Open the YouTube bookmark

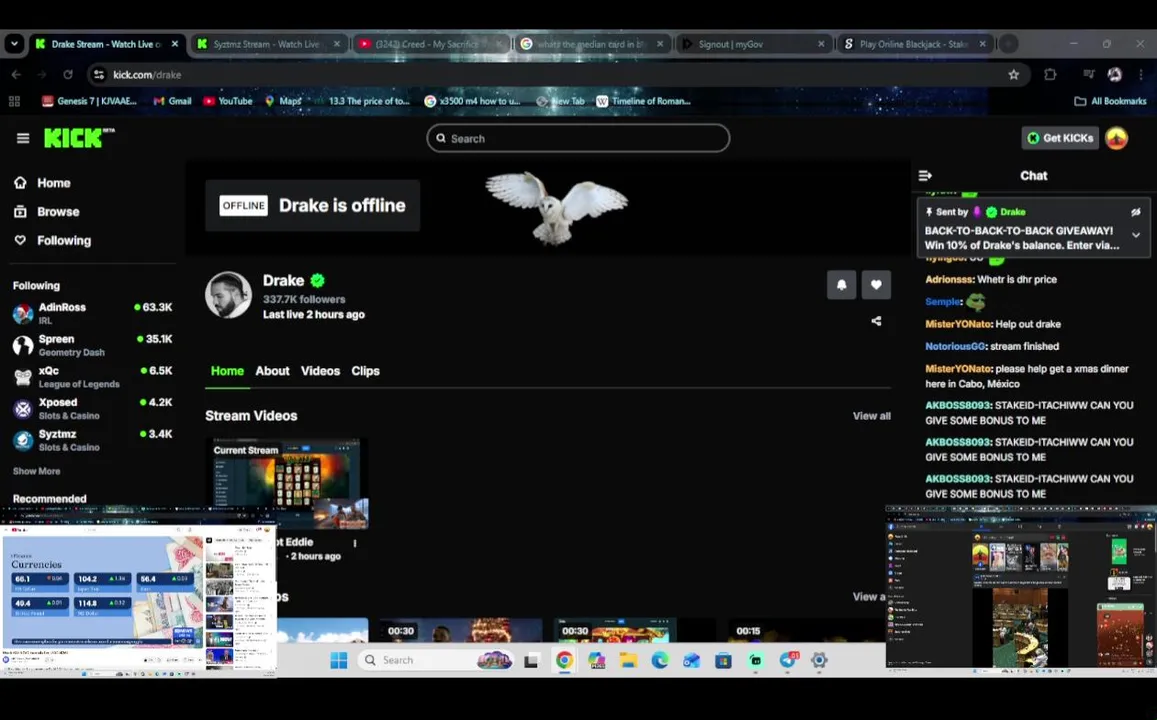tap(228, 101)
